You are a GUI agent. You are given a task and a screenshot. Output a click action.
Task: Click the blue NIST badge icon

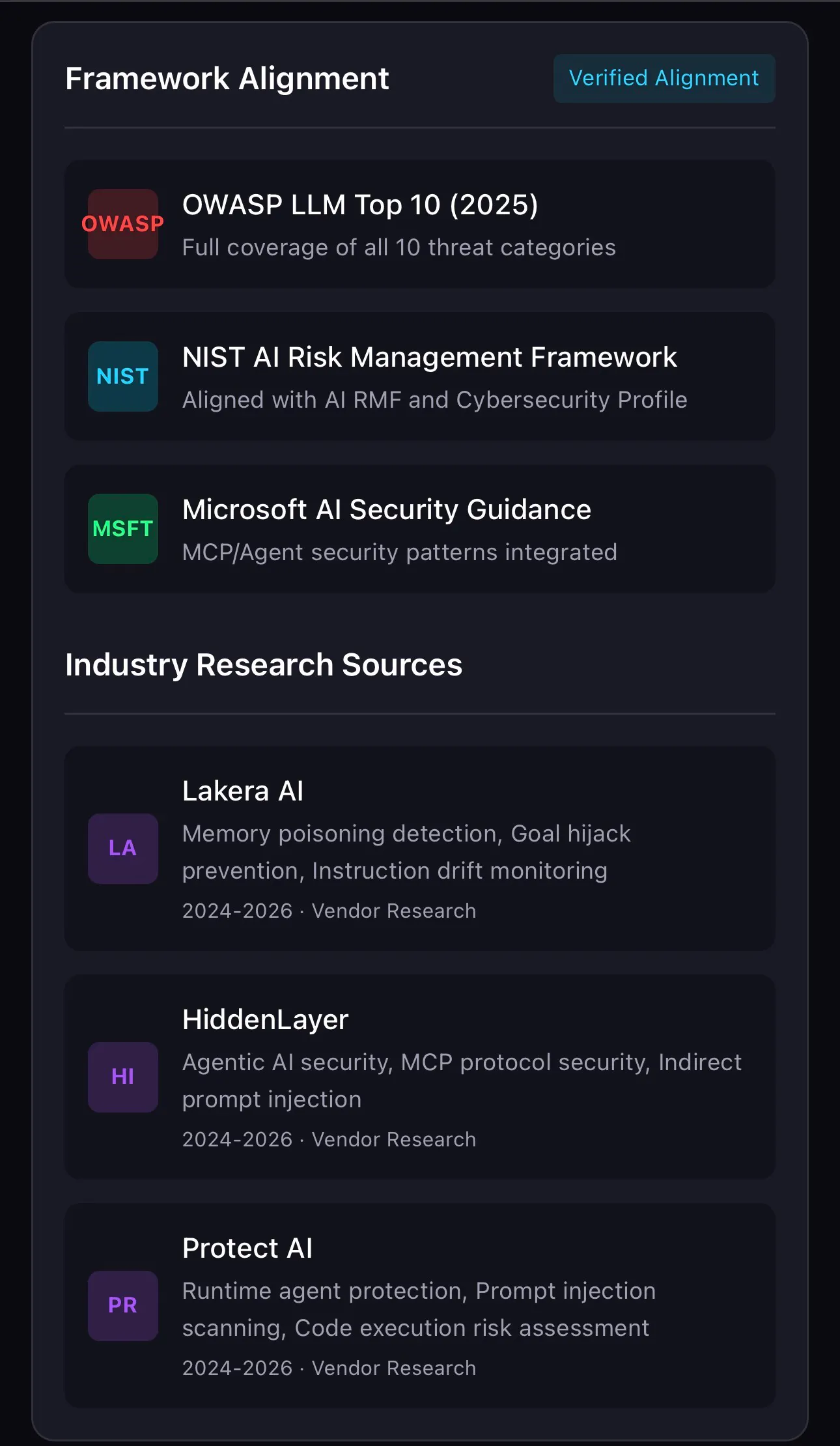(x=123, y=376)
